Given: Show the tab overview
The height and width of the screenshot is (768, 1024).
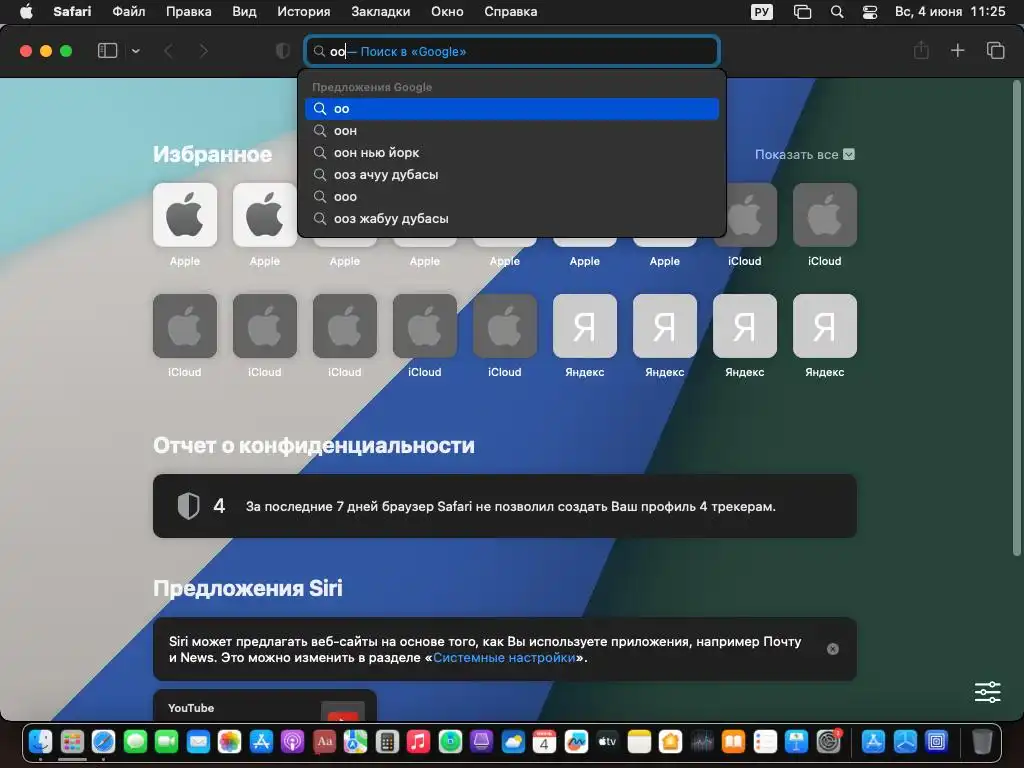Looking at the screenshot, I should 995,50.
